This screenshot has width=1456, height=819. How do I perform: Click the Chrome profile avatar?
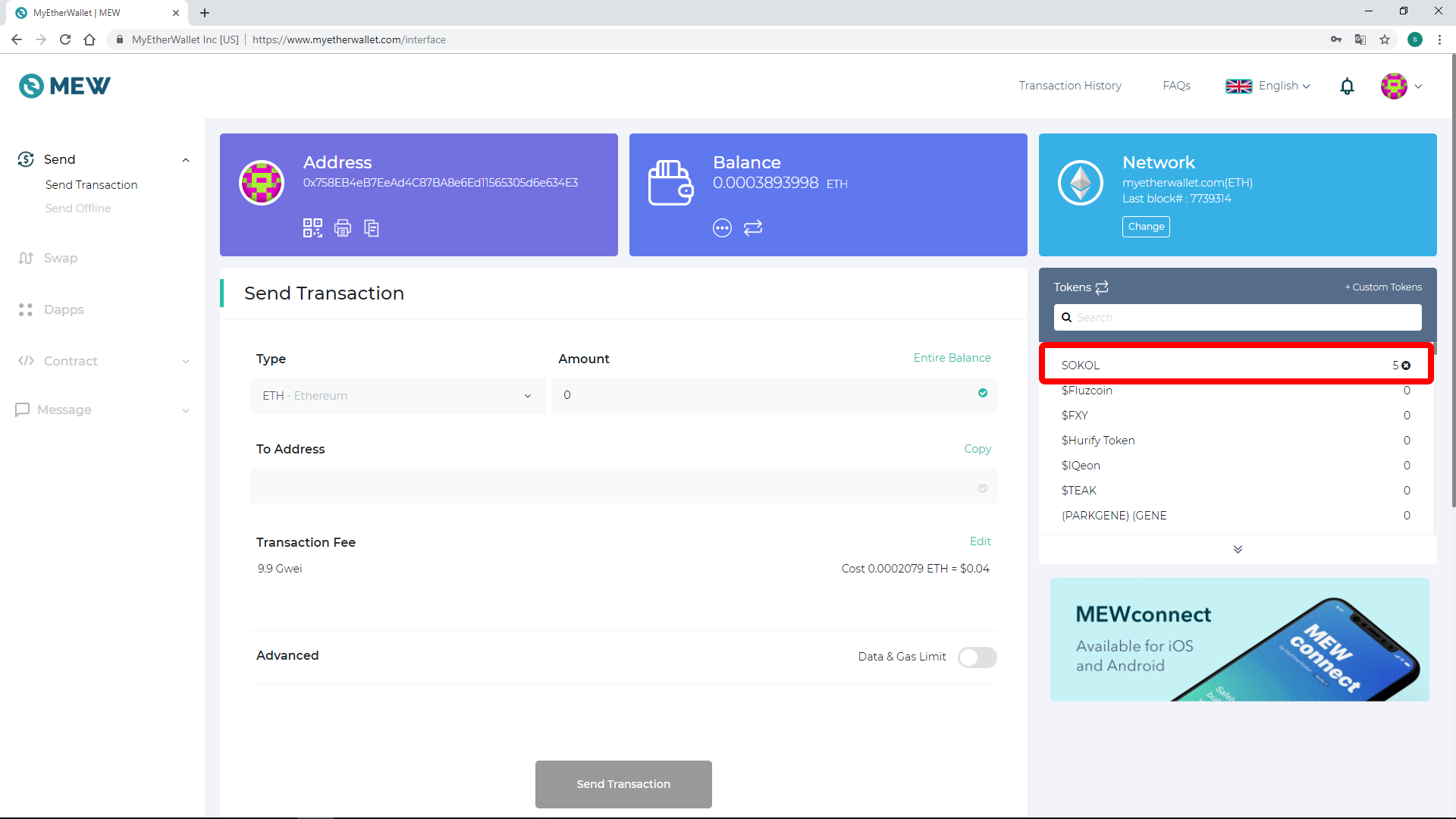coord(1415,39)
